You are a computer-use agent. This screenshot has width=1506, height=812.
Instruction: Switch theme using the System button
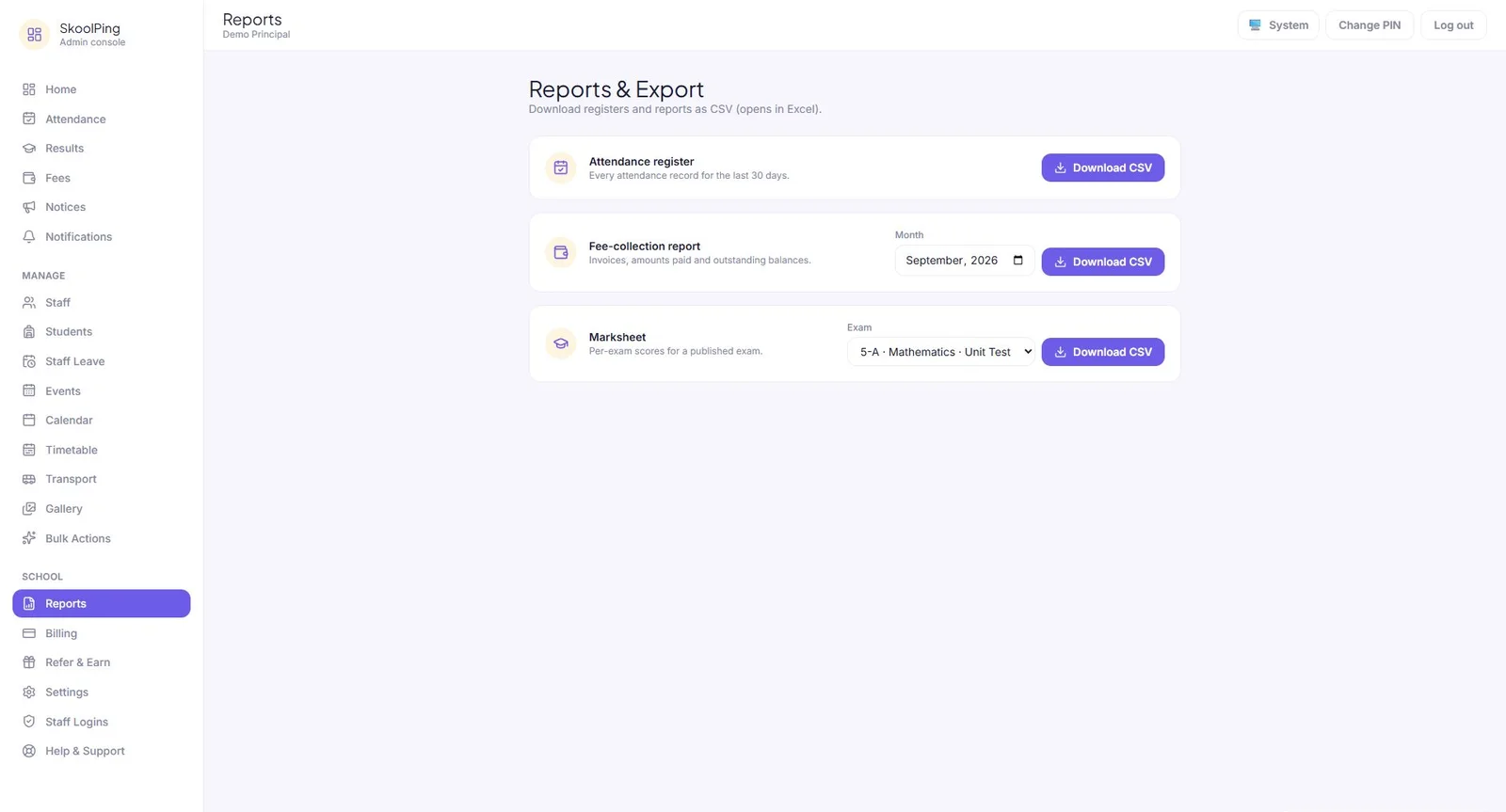coord(1278,25)
